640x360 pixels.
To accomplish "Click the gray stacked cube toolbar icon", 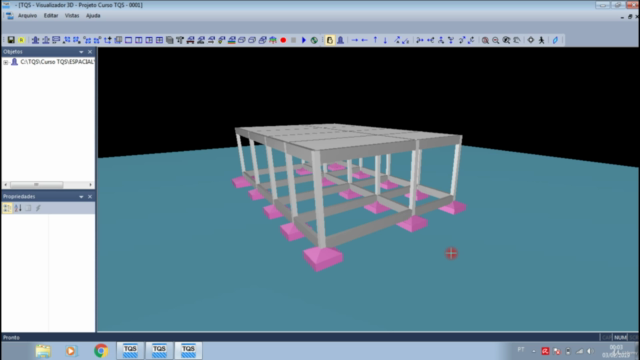I will tap(170, 40).
